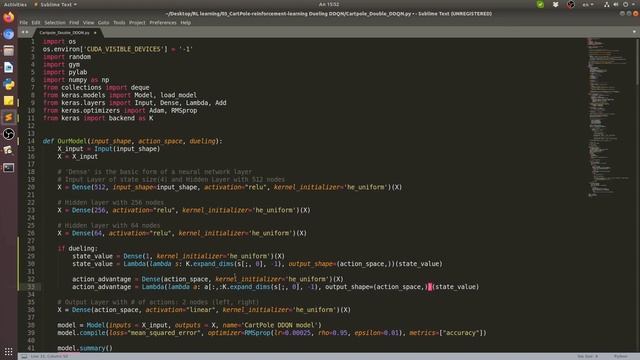Click the tab scroll right arrow
Image resolution: width=640 pixels, height=360 pixels.
[27, 32]
